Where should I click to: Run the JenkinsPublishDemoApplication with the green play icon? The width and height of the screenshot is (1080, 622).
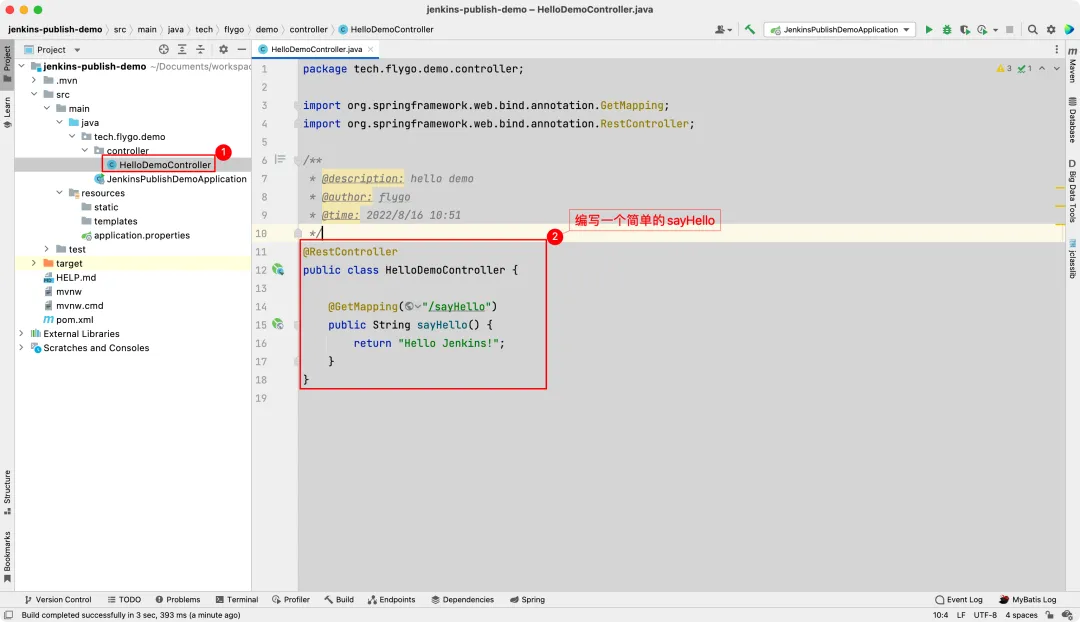point(928,30)
